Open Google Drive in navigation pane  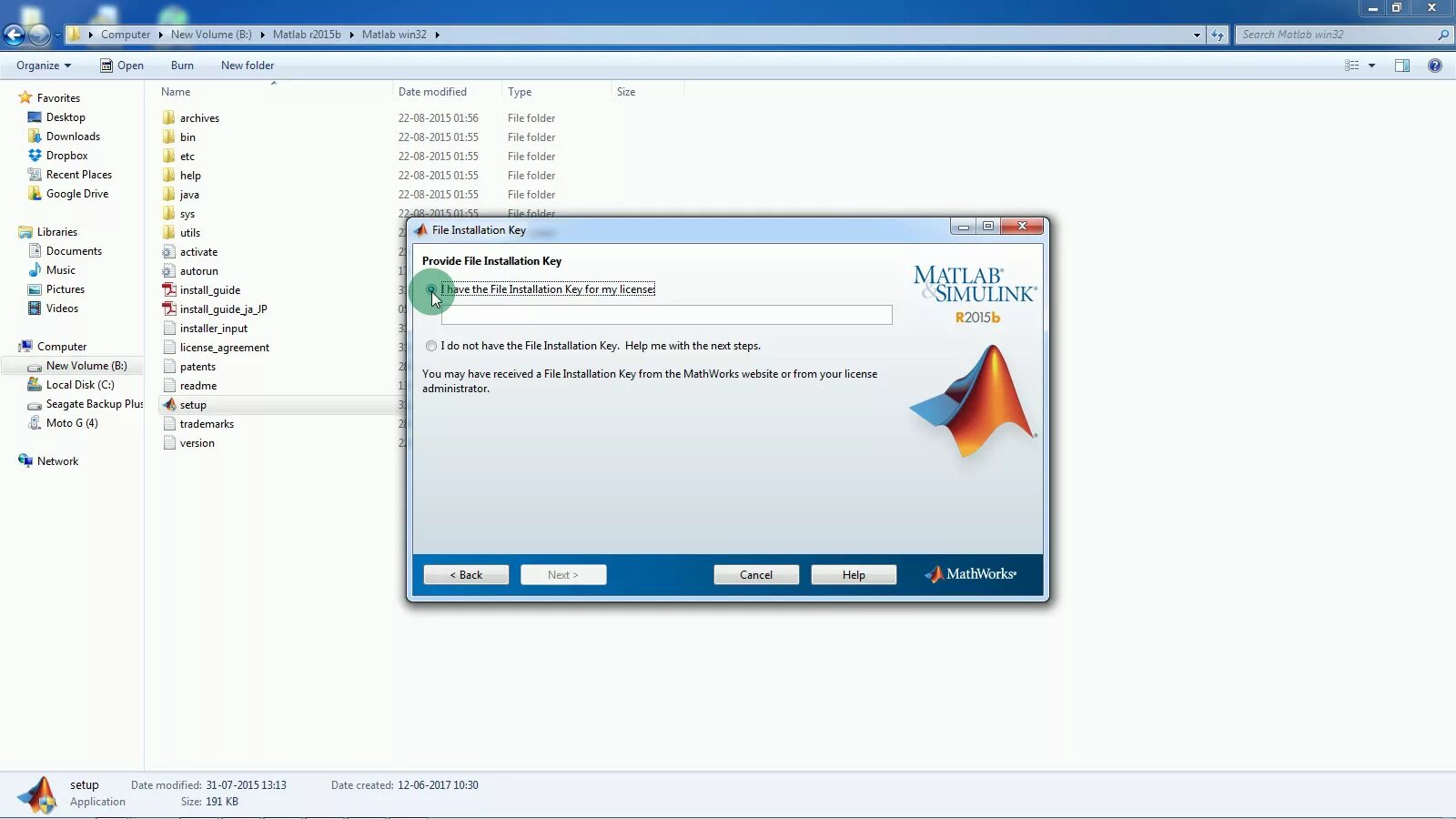(x=77, y=194)
